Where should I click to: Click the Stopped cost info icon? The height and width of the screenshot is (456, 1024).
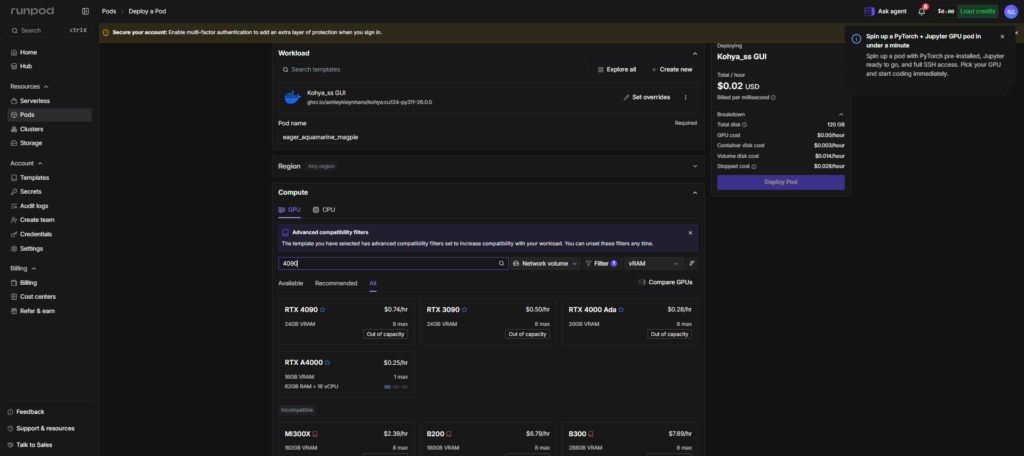(x=754, y=167)
